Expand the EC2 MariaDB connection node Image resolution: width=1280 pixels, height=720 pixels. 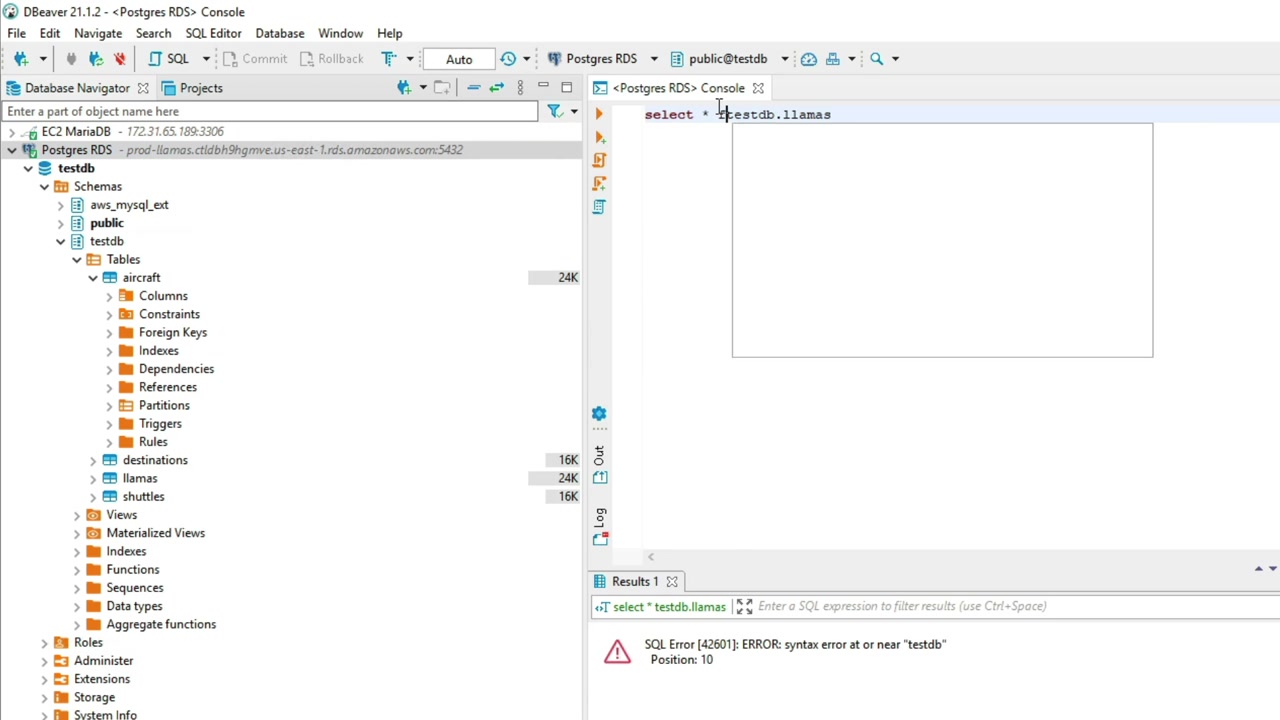12,131
